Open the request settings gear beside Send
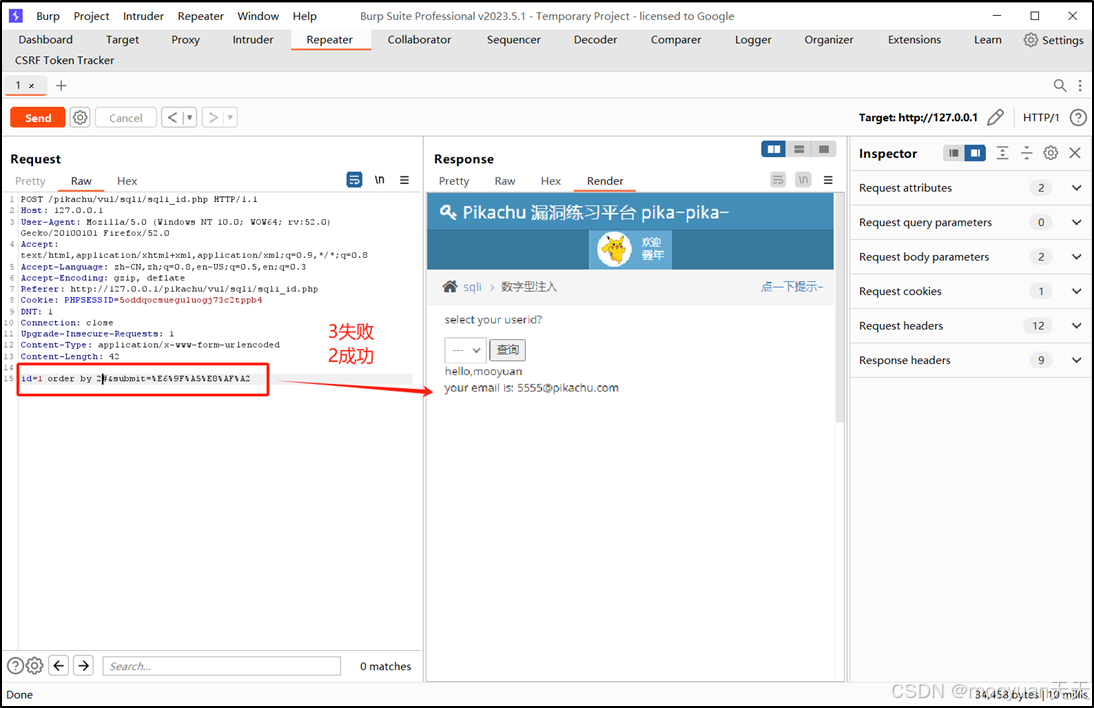 click(80, 118)
